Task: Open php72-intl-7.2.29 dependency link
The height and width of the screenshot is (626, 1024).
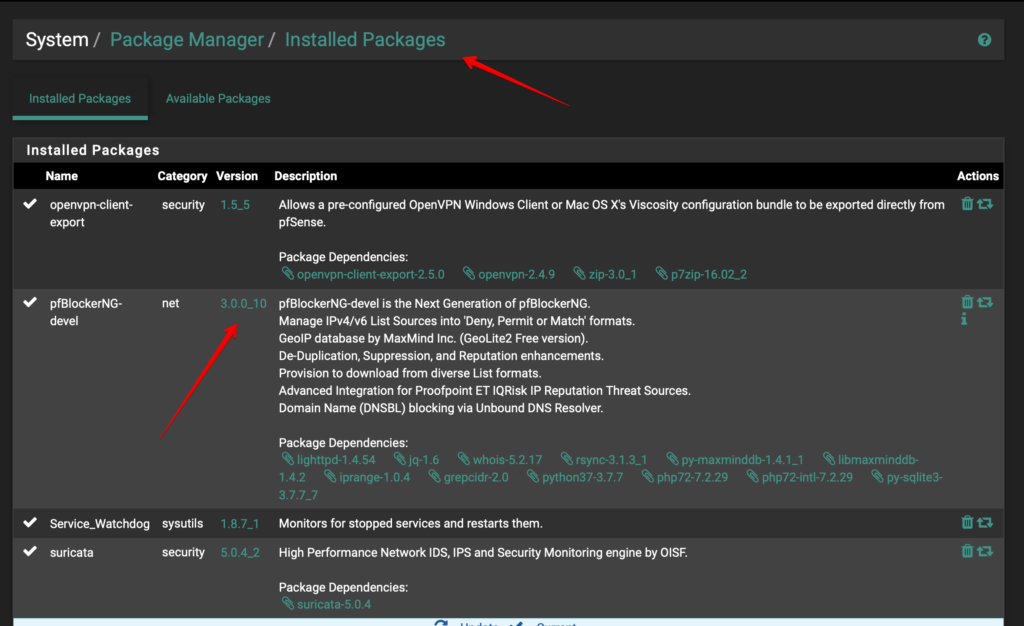Action: (800, 477)
